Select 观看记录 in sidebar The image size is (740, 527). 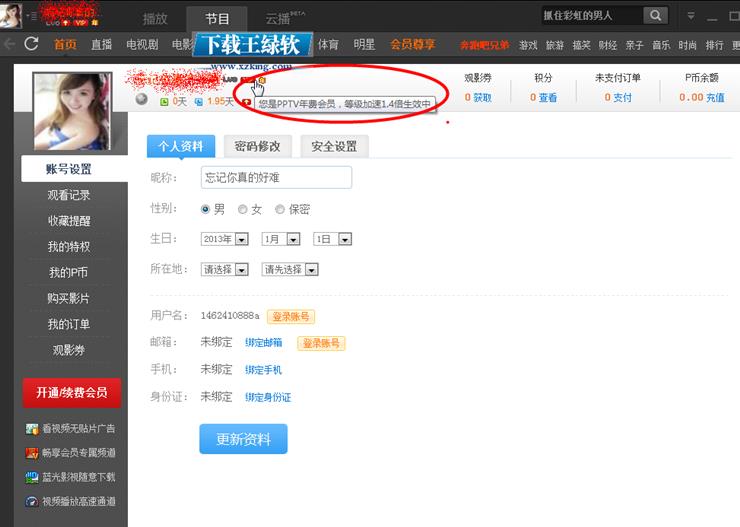coord(69,195)
